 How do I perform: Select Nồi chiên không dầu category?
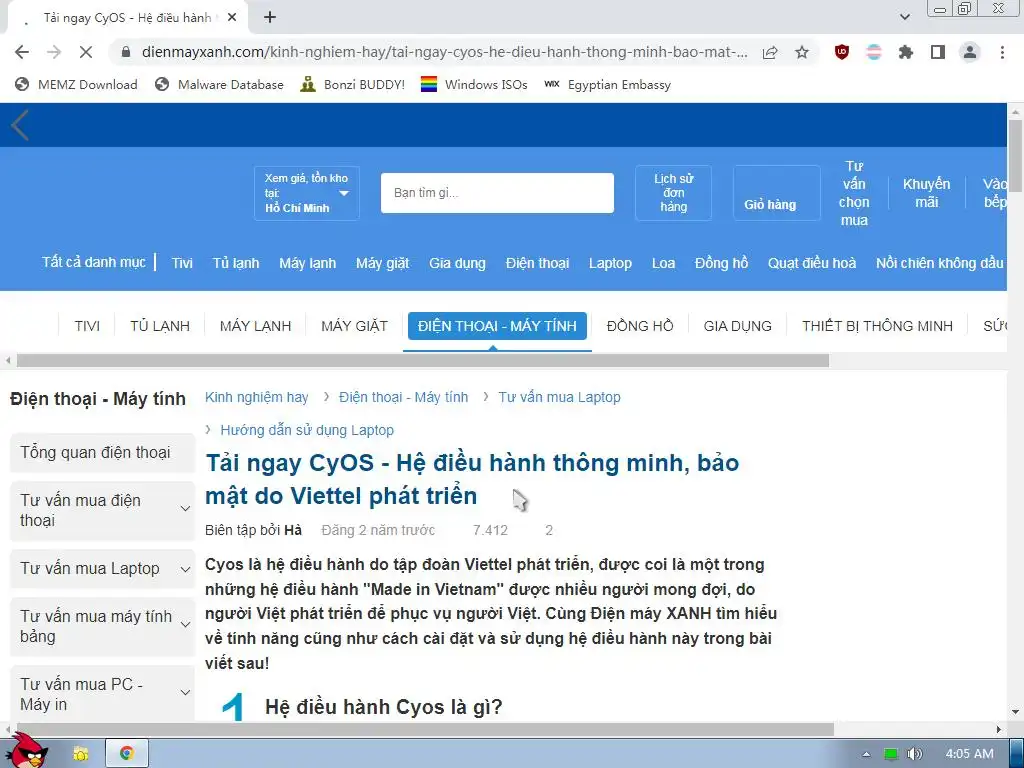click(939, 263)
